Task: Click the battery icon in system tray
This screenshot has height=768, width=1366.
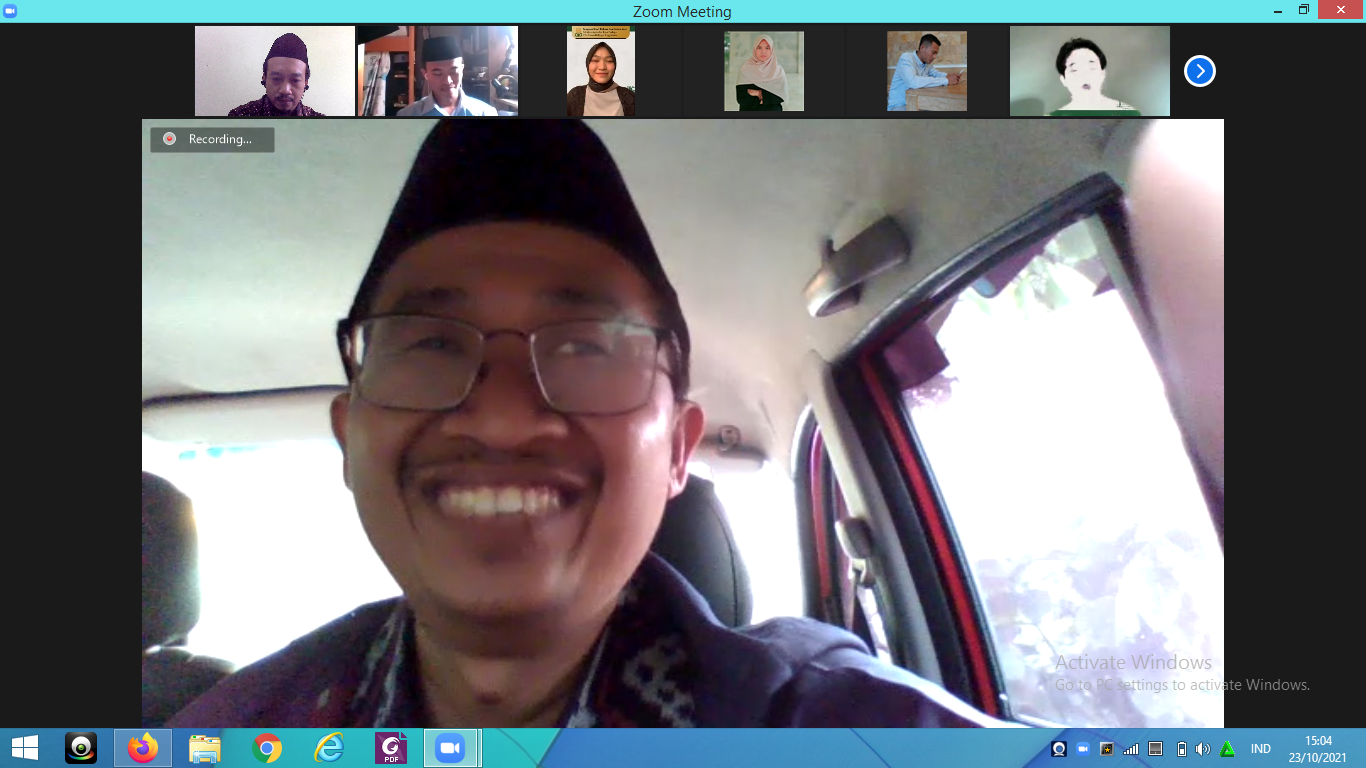Action: (x=1180, y=749)
